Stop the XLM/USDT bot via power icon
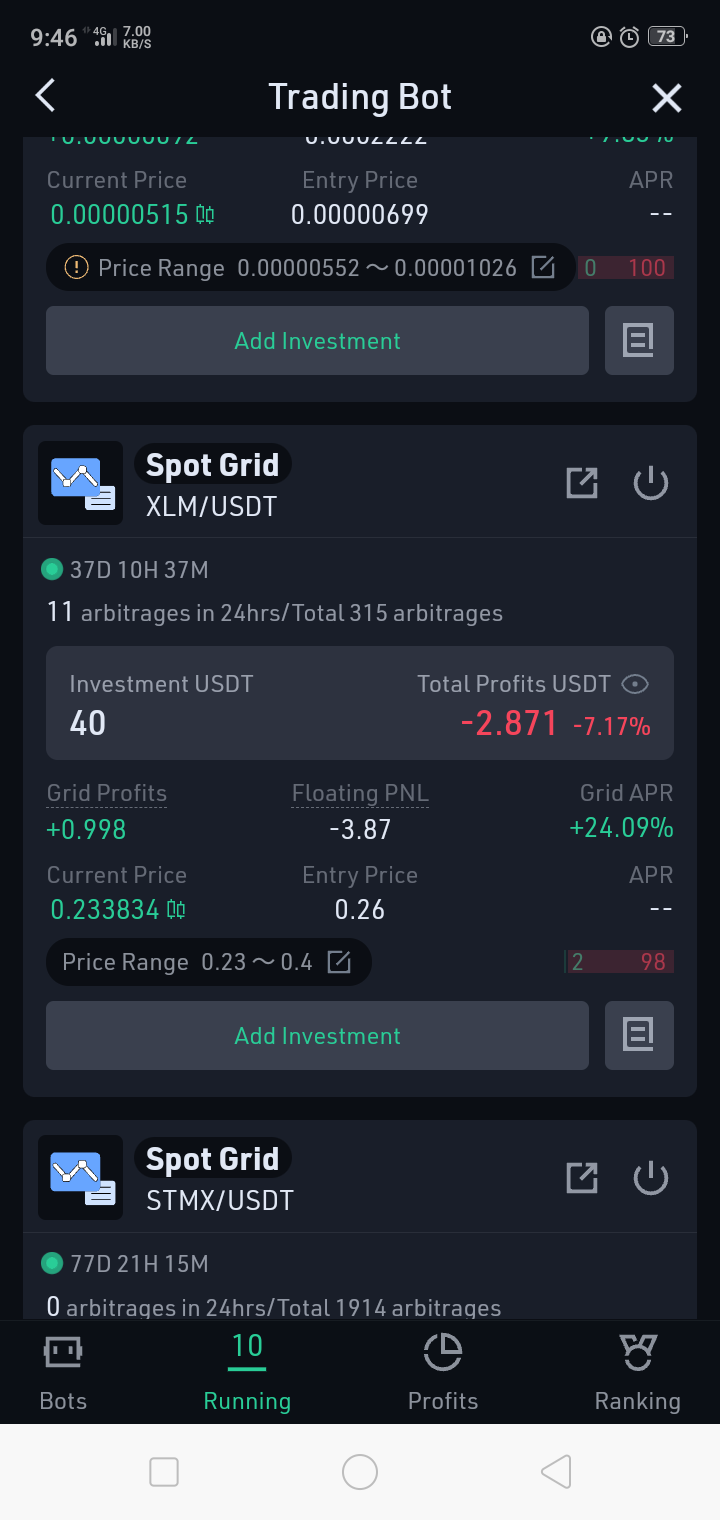Viewport: 720px width, 1520px height. coord(651,483)
